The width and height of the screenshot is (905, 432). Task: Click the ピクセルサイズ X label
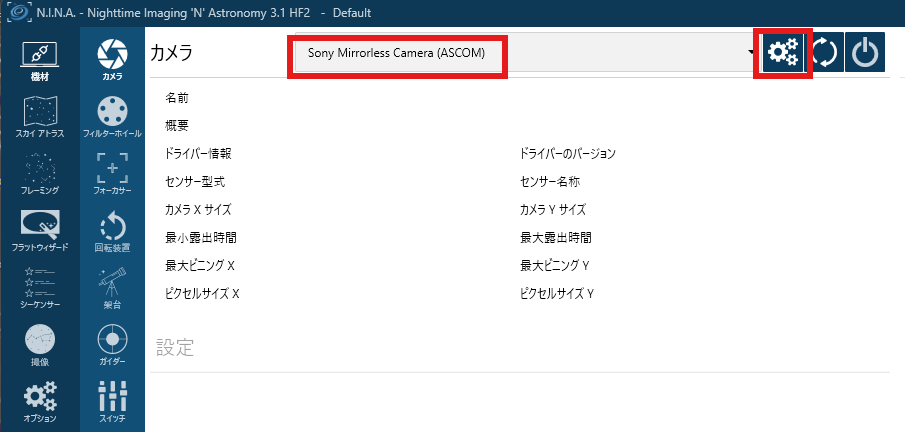click(203, 293)
